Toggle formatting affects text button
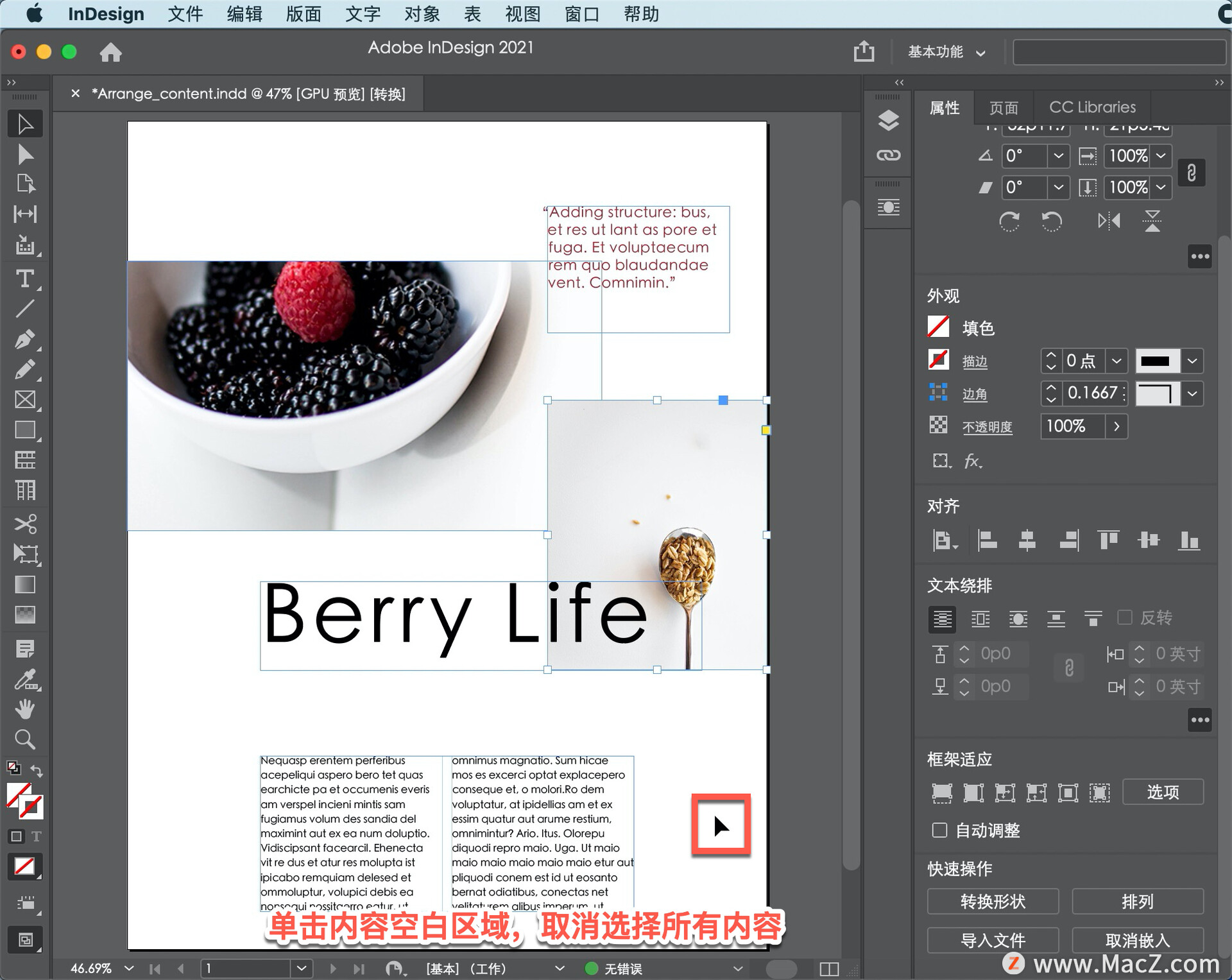 [36, 836]
